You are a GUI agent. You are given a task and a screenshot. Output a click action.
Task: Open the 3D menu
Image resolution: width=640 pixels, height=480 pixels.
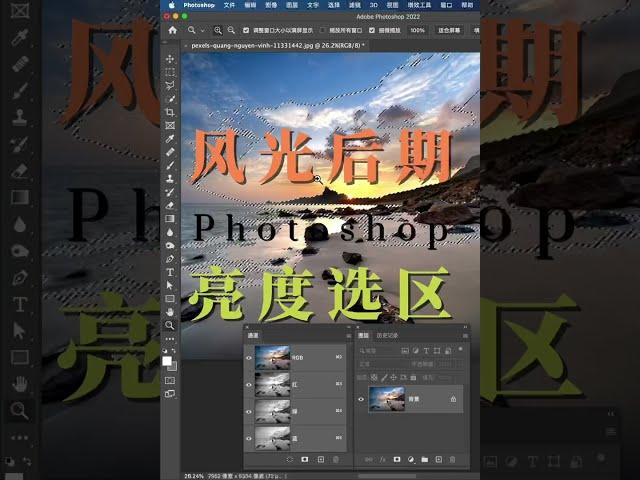click(373, 5)
